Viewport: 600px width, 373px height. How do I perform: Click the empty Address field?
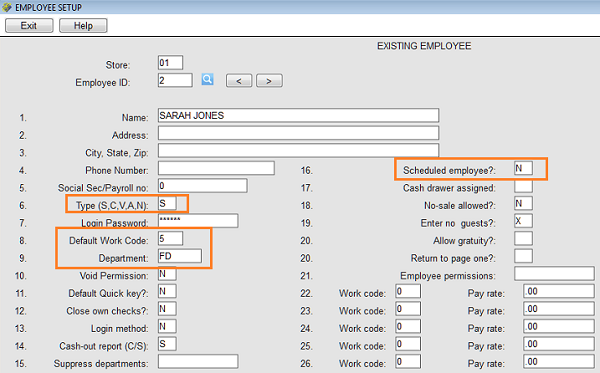click(298, 133)
